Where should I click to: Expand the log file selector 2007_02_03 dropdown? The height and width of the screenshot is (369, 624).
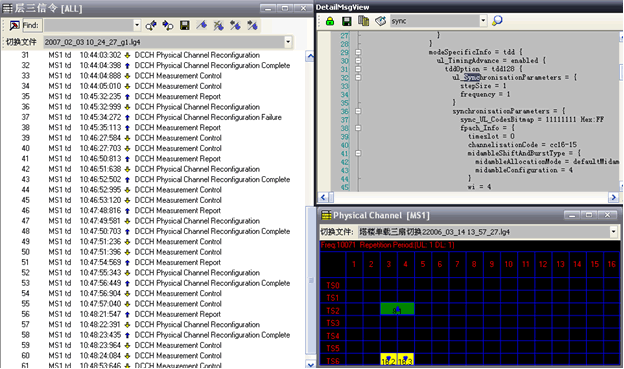[288, 42]
